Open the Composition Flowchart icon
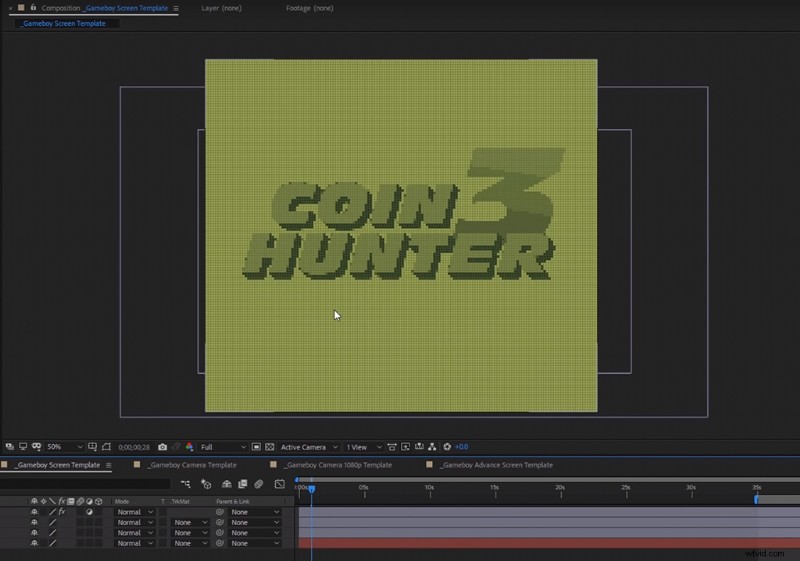The image size is (800, 561). [x=432, y=447]
